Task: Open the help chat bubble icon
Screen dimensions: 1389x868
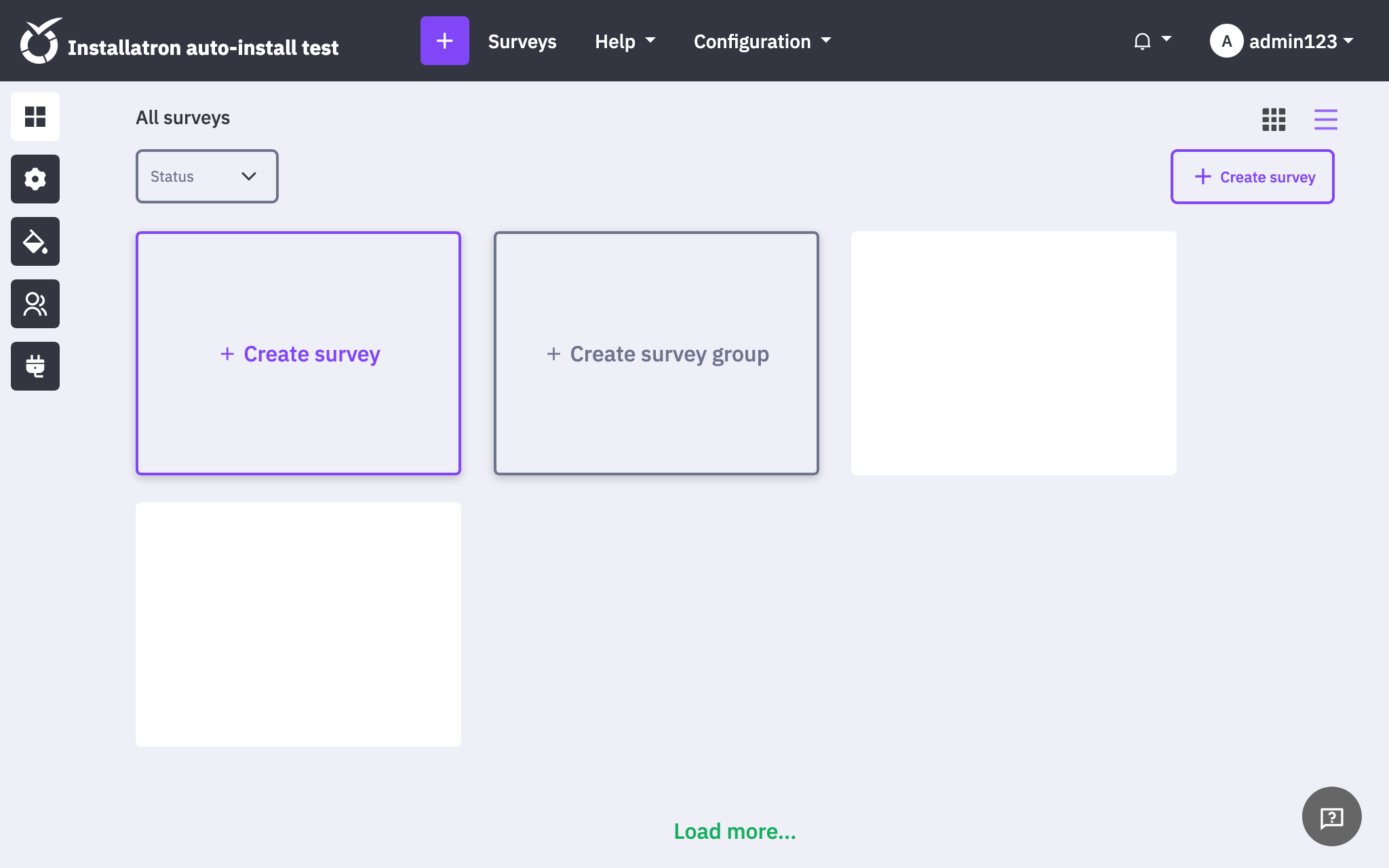Action: point(1331,816)
